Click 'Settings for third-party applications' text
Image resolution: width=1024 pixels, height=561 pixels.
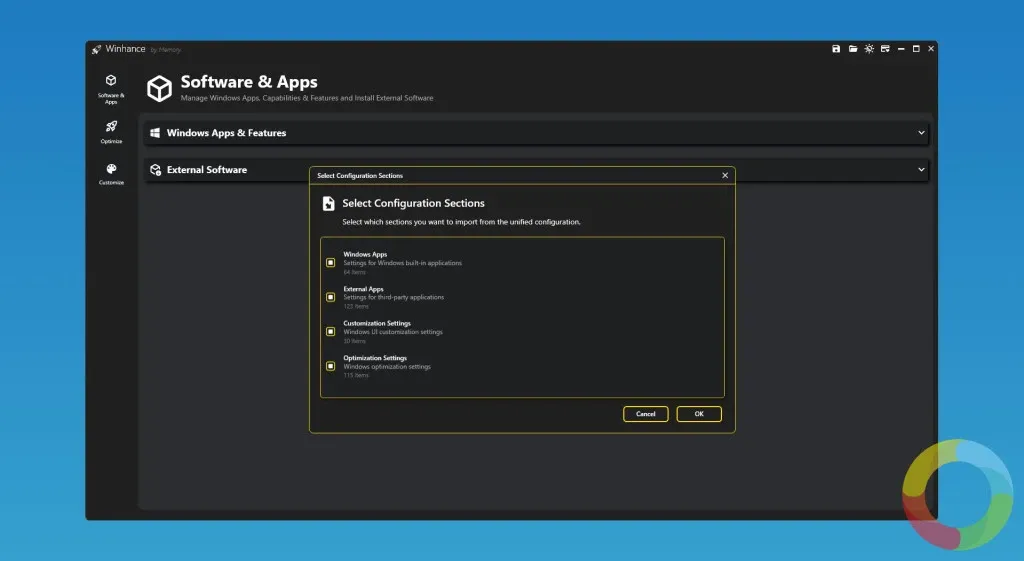pyautogui.click(x=394, y=297)
